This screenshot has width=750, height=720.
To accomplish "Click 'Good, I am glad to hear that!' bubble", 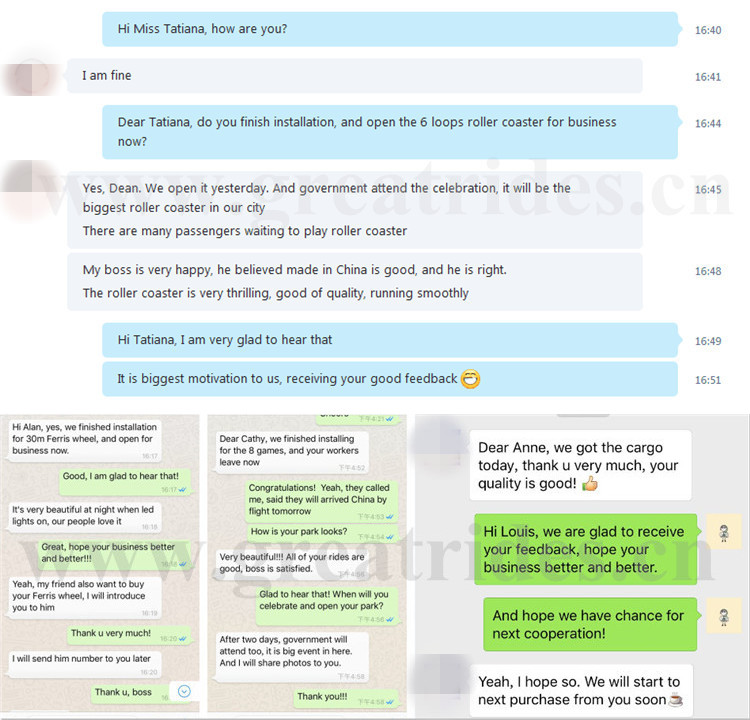I will pos(125,482).
